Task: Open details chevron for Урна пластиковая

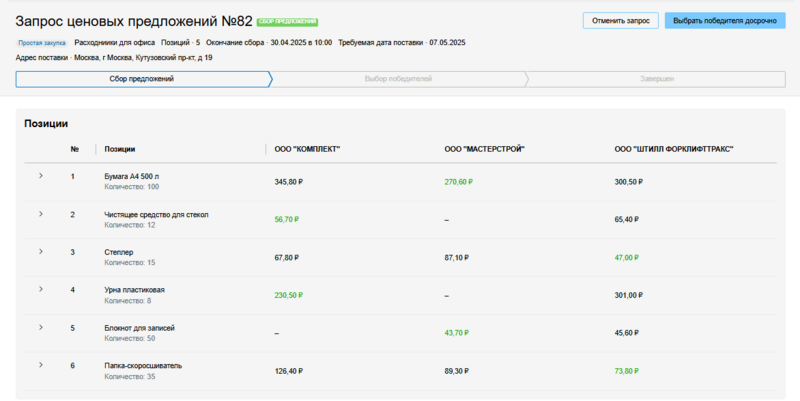Action: click(41, 289)
